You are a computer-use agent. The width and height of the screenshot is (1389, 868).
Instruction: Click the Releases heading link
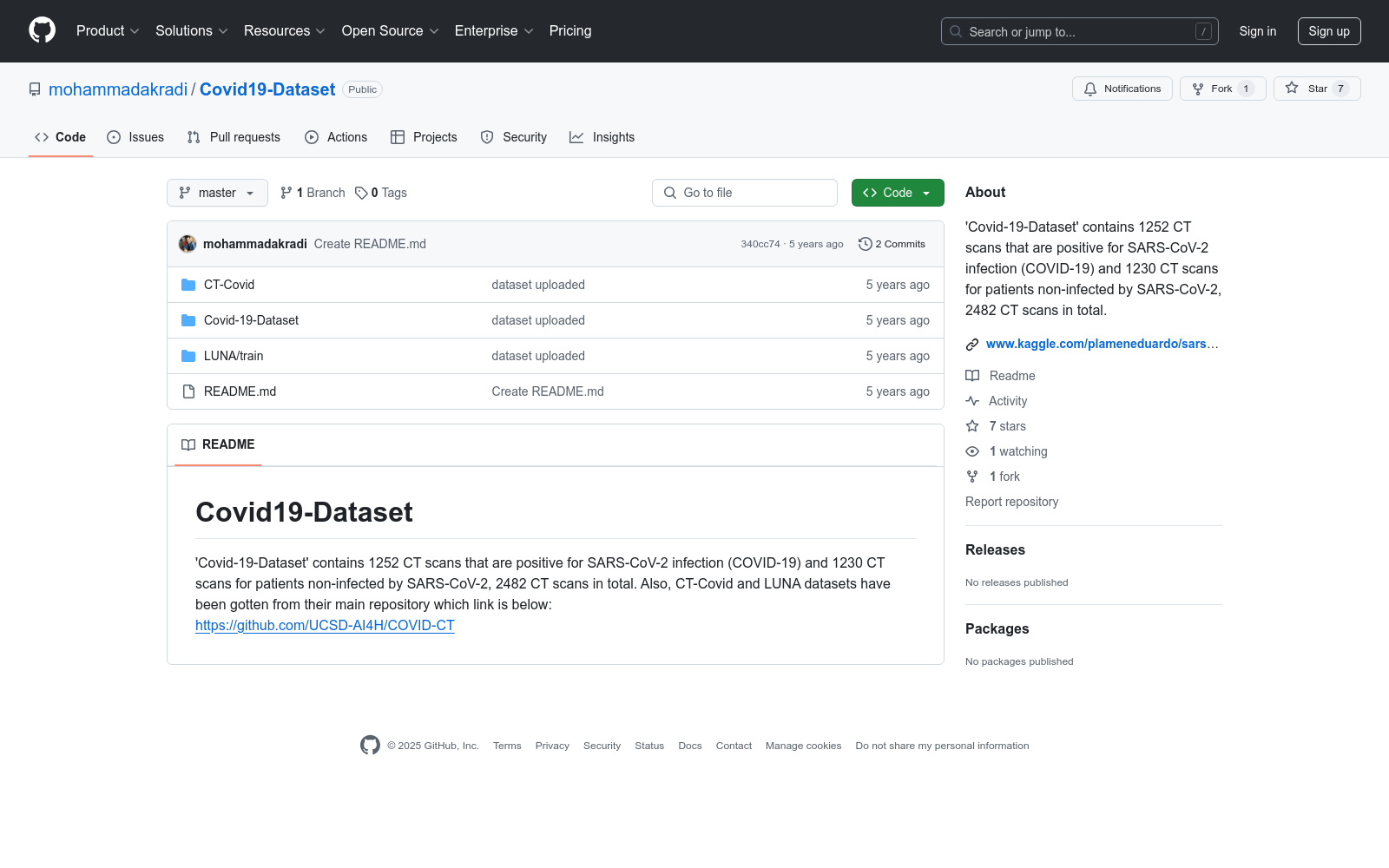(x=995, y=549)
